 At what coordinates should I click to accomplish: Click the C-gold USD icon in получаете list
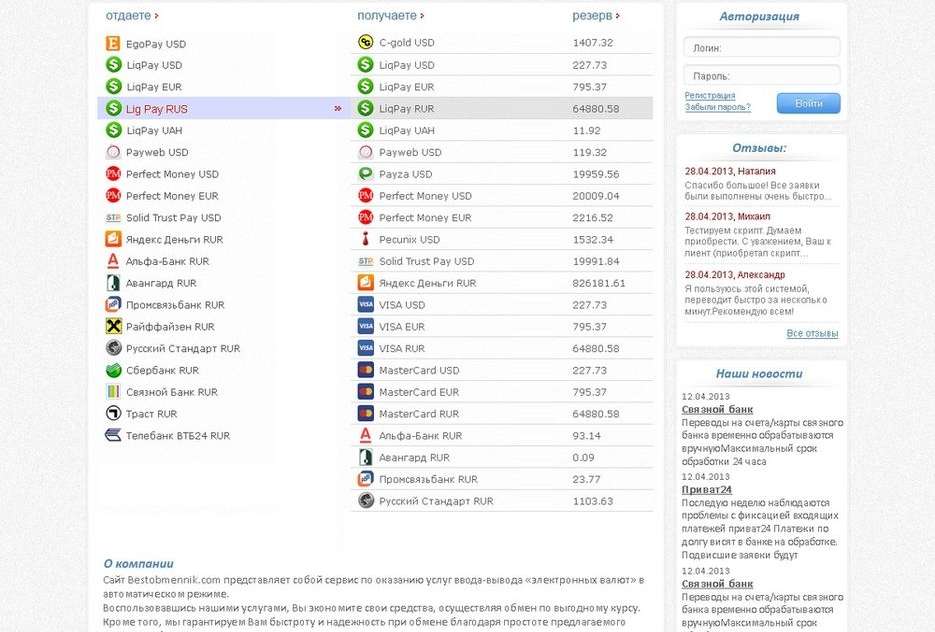point(366,42)
